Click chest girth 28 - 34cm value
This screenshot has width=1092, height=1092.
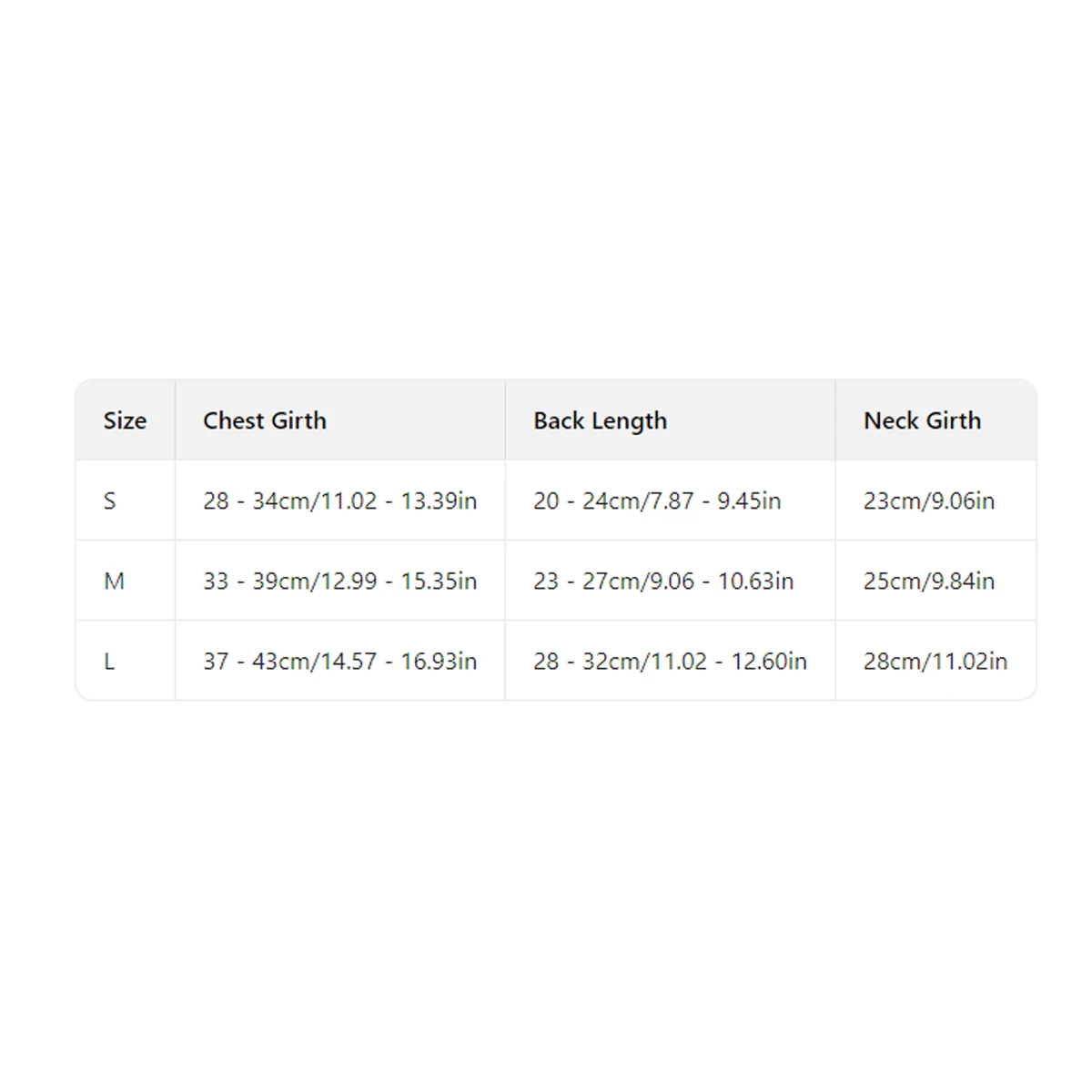339,500
